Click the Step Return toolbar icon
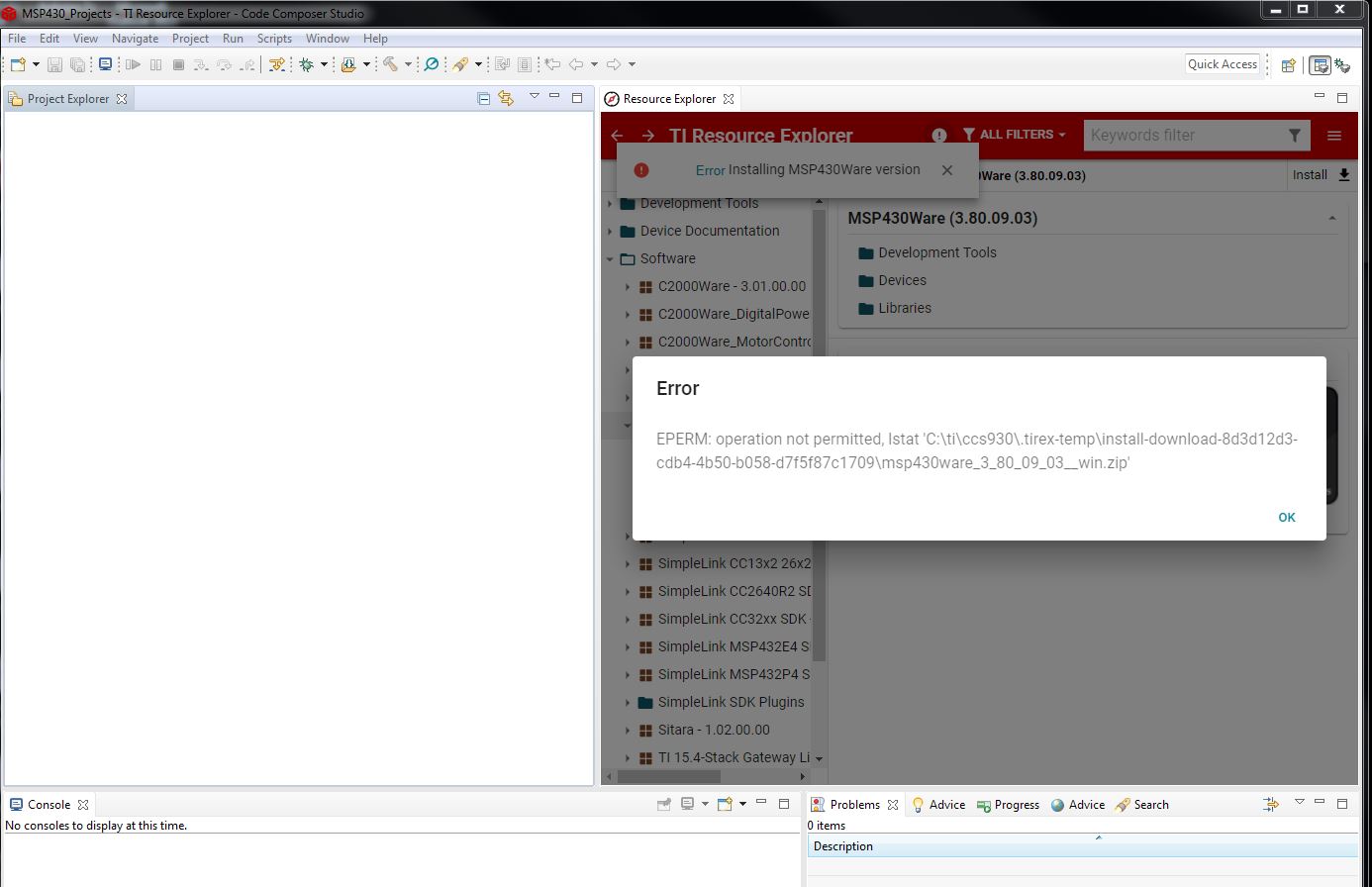 pyautogui.click(x=246, y=64)
